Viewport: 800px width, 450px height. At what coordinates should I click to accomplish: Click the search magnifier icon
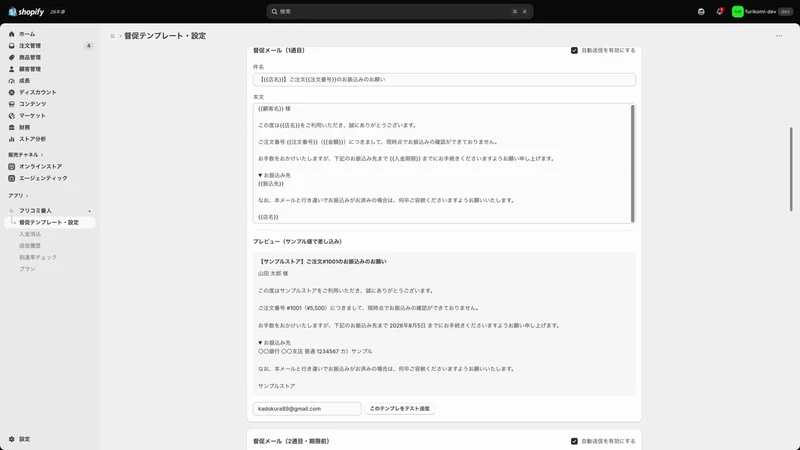[x=274, y=12]
